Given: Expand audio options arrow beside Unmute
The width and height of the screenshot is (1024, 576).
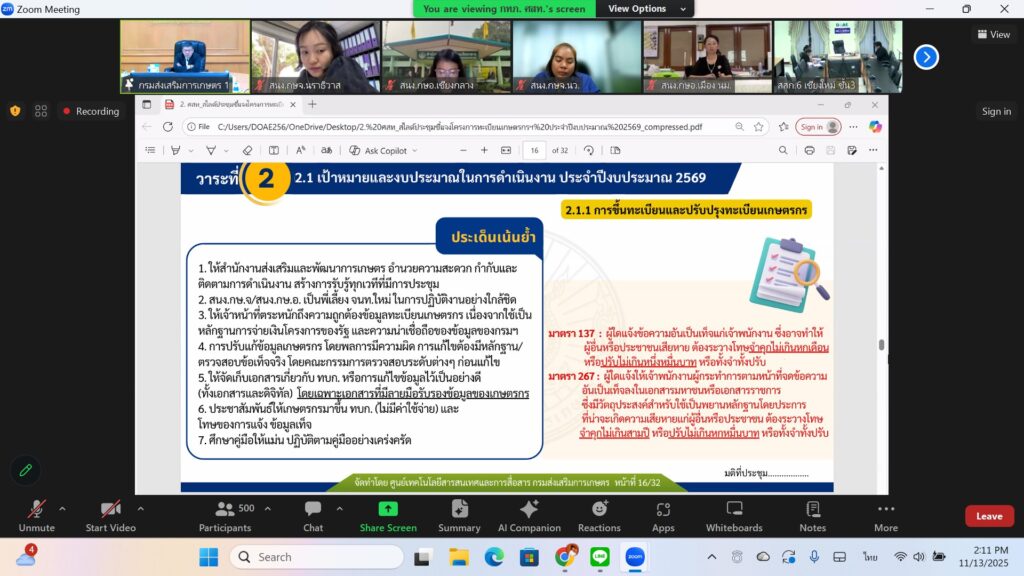Looking at the screenshot, I should pos(62,508).
